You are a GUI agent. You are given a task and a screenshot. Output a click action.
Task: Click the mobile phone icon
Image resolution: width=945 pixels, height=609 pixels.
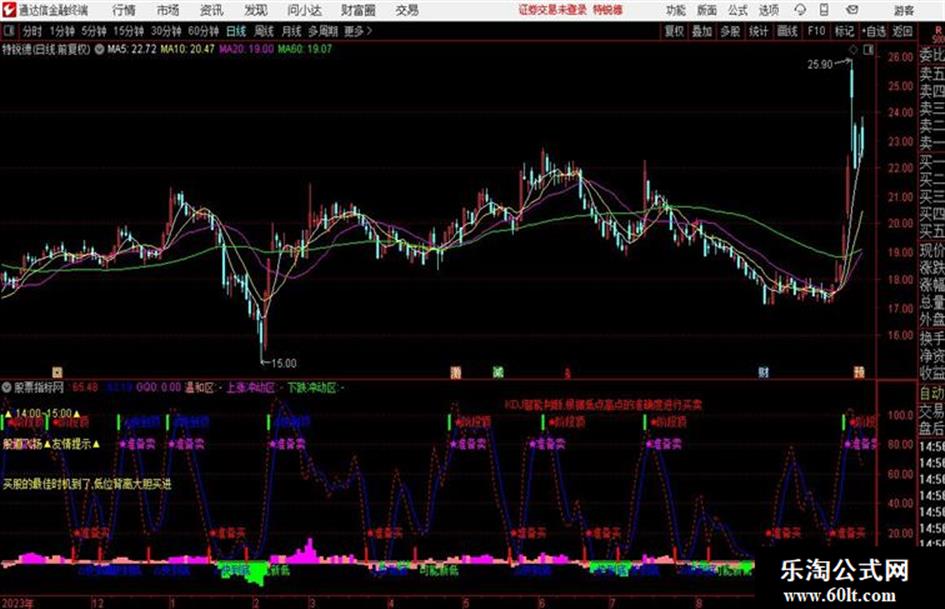[x=824, y=10]
